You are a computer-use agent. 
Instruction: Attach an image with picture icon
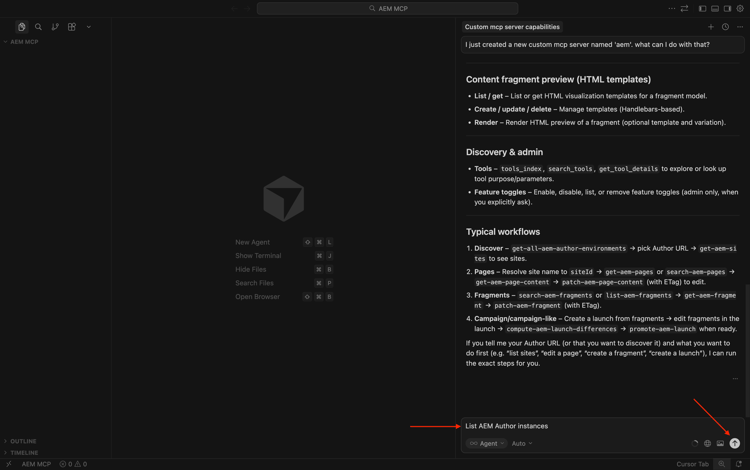click(720, 443)
